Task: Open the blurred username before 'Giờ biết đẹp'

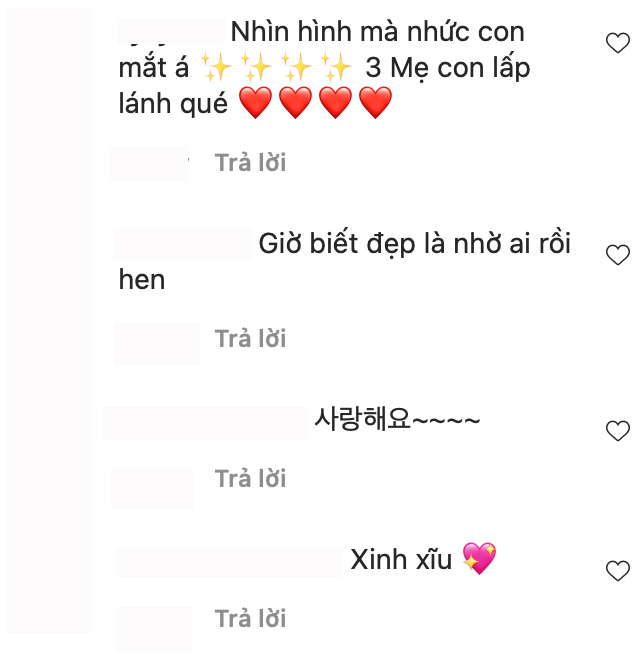Action: 183,244
